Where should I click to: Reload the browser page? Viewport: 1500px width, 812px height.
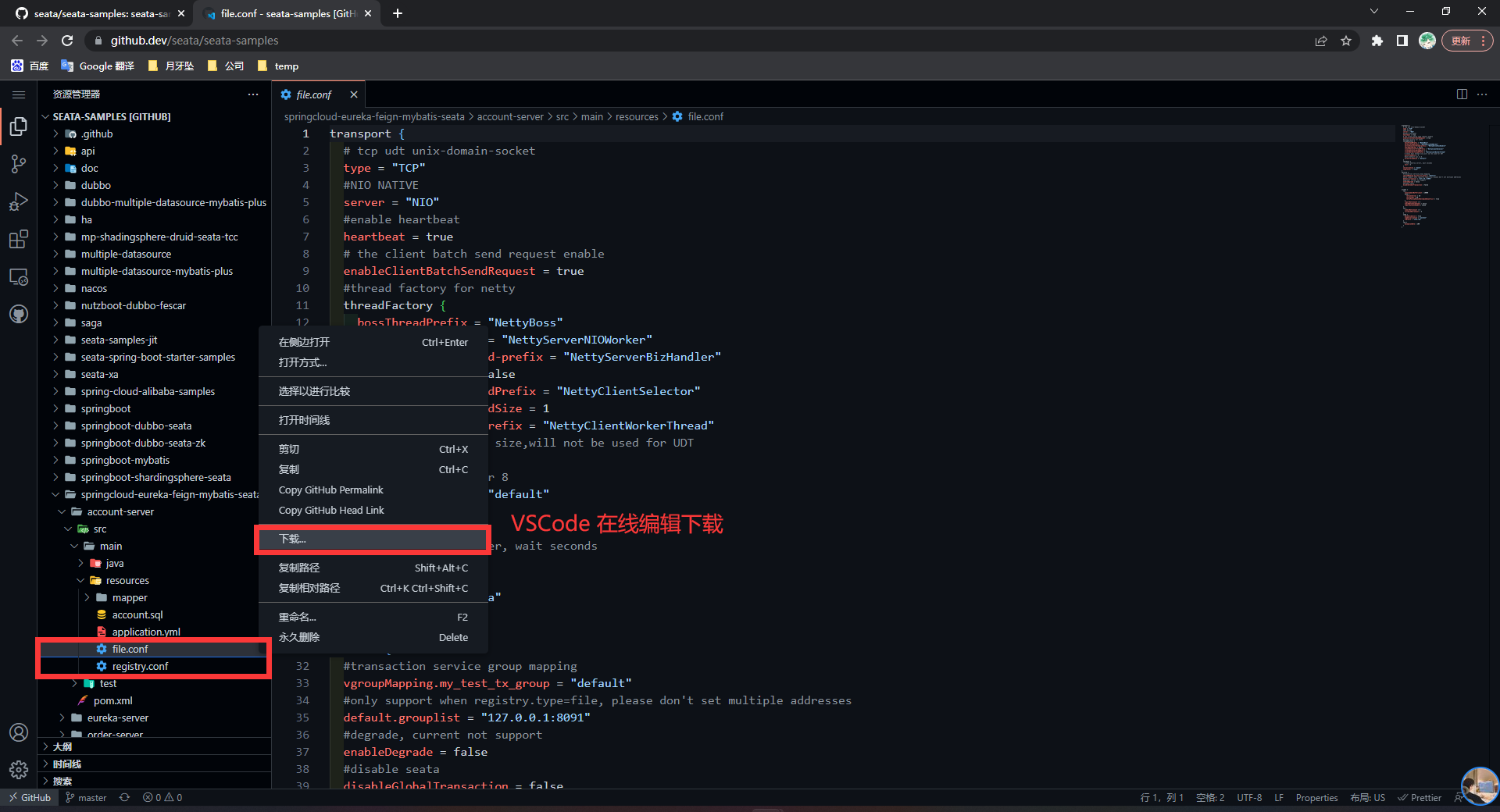(x=67, y=41)
